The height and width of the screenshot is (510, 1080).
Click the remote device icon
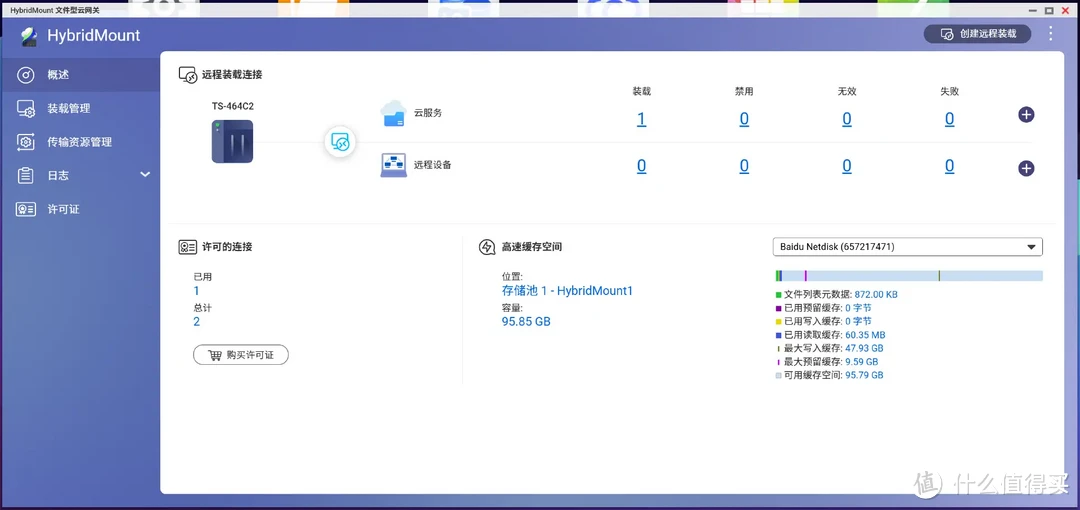click(393, 165)
